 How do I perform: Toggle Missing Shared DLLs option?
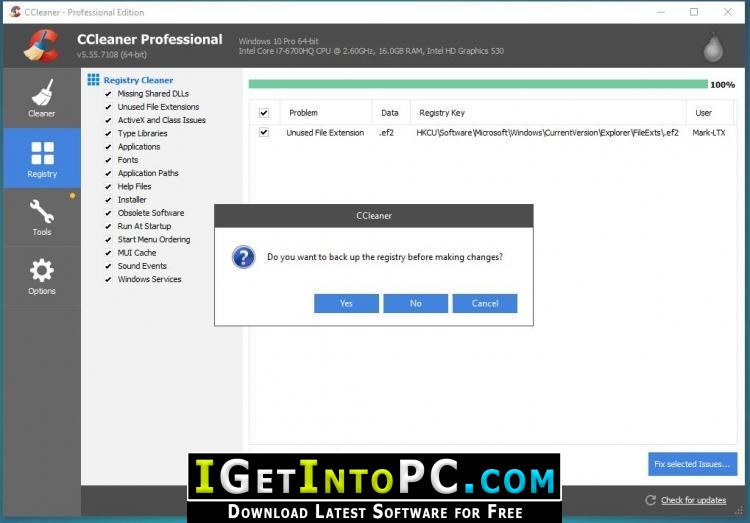click(108, 94)
